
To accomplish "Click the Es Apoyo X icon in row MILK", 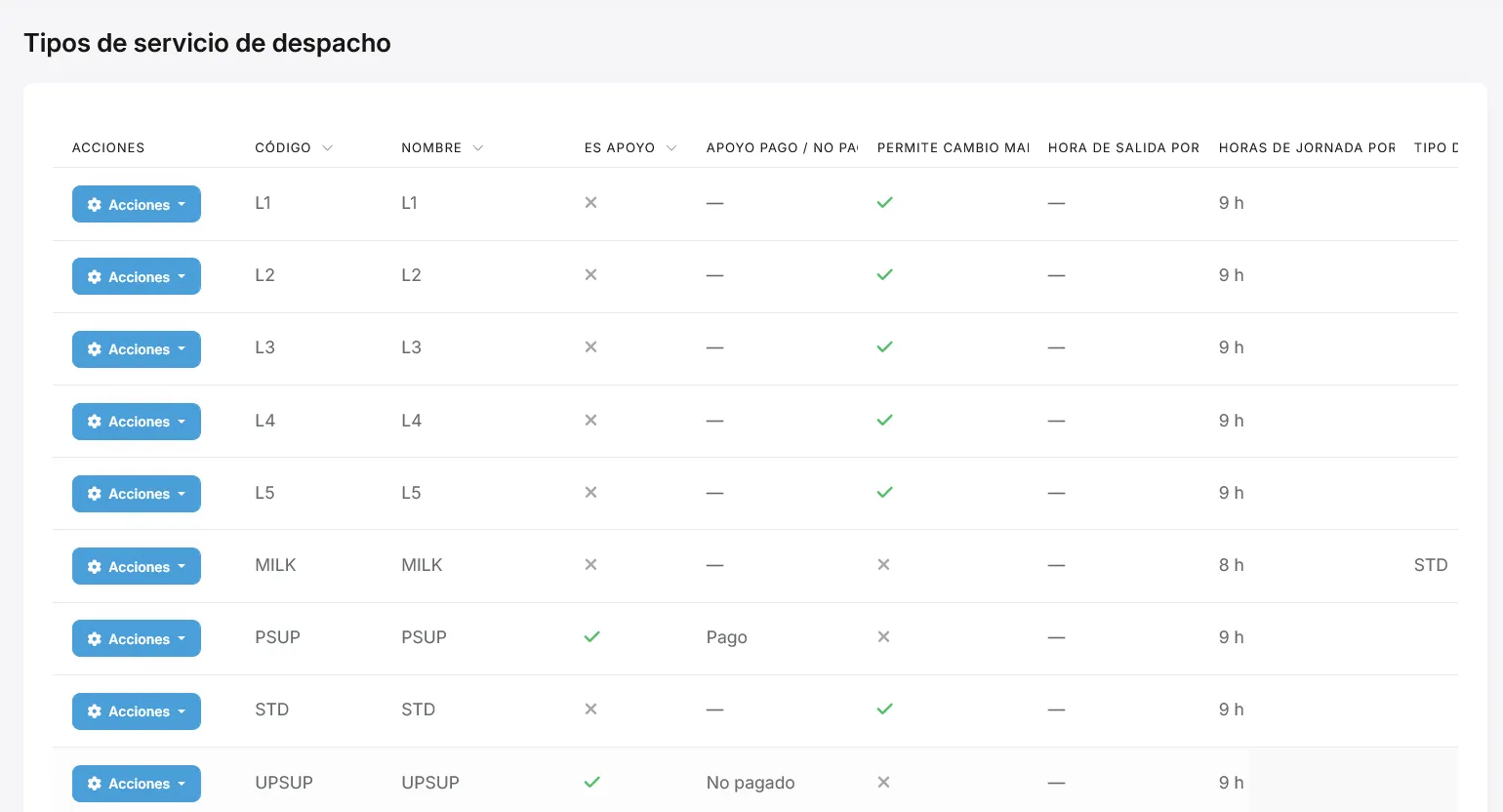I will click(x=590, y=565).
